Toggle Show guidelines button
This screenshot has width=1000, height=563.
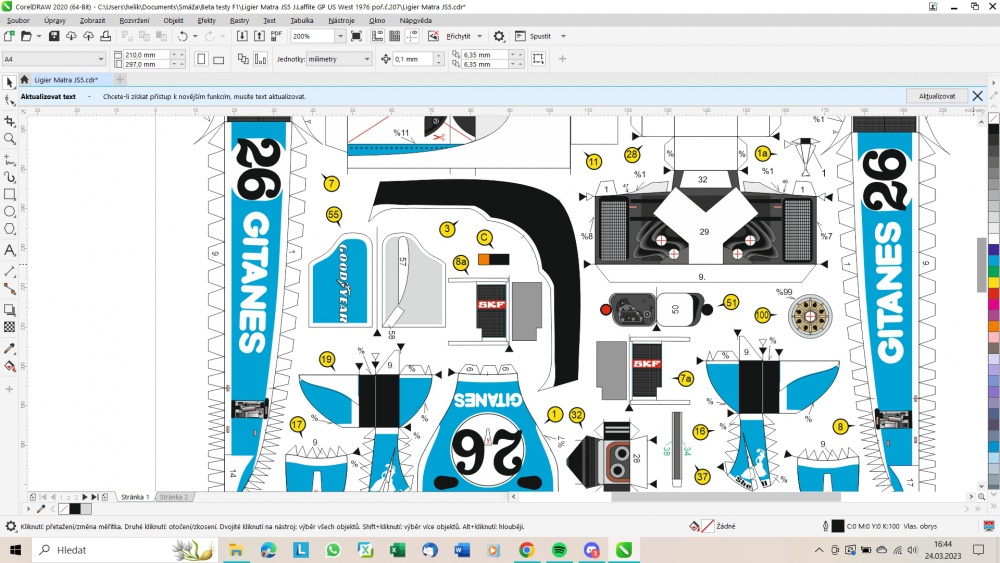point(412,36)
